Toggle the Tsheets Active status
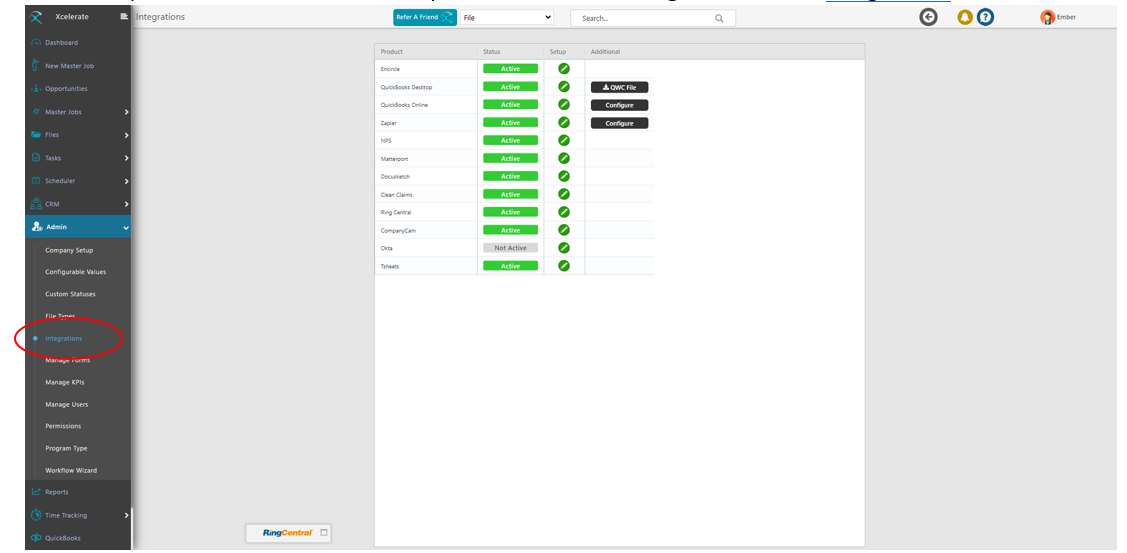Image resolution: width=1127 pixels, height=553 pixels. [x=510, y=265]
